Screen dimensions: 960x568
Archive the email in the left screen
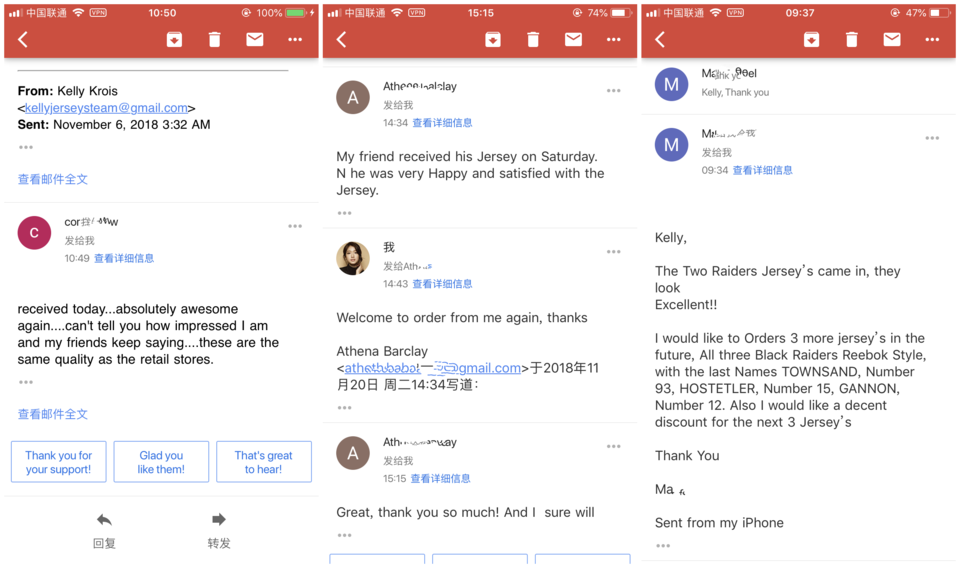(x=174, y=40)
